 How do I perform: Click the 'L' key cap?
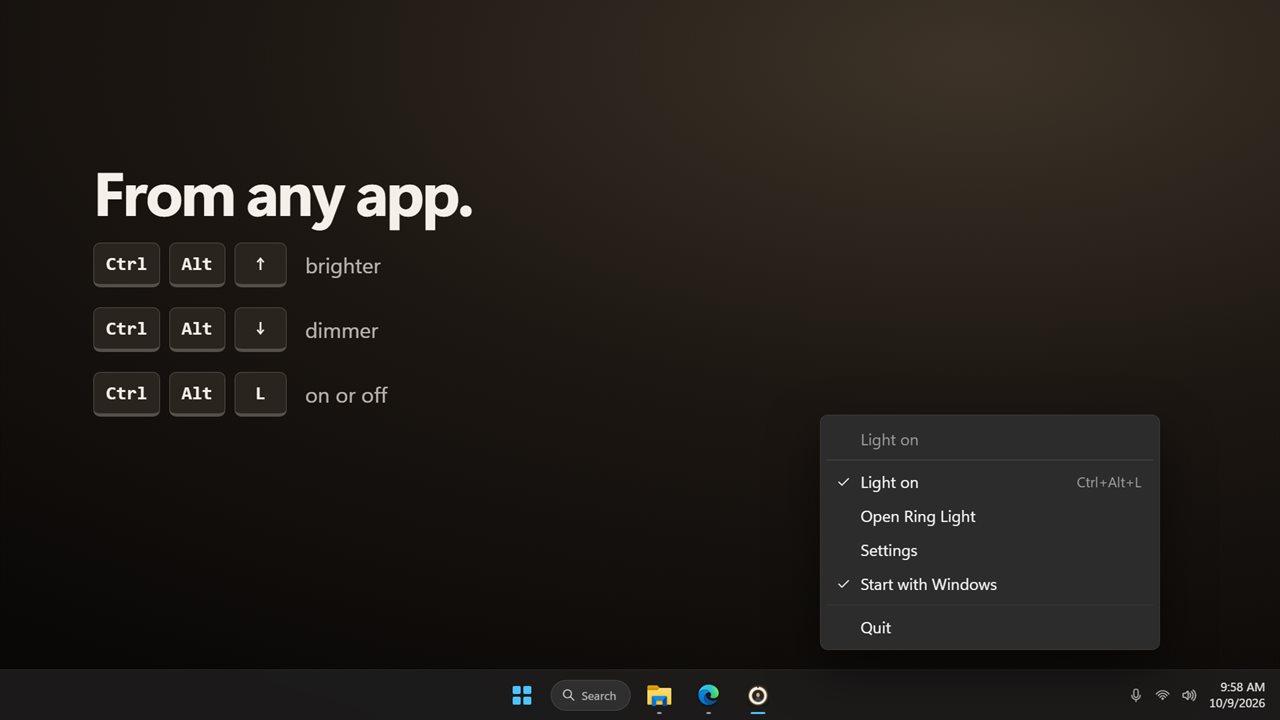pos(260,394)
